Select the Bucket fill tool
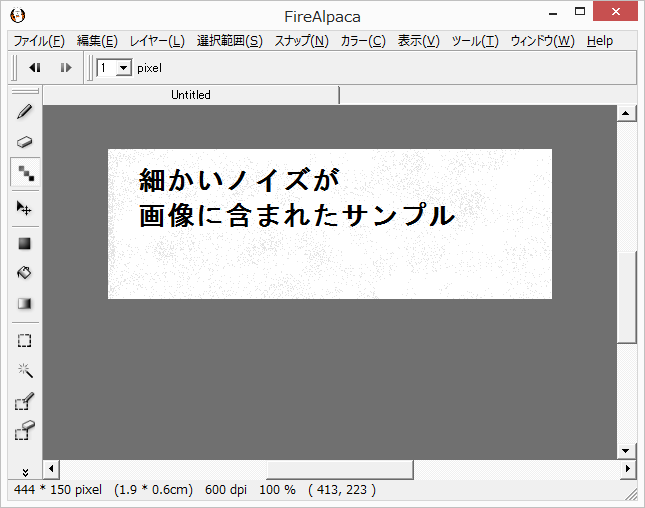This screenshot has width=645, height=508. coord(24,273)
